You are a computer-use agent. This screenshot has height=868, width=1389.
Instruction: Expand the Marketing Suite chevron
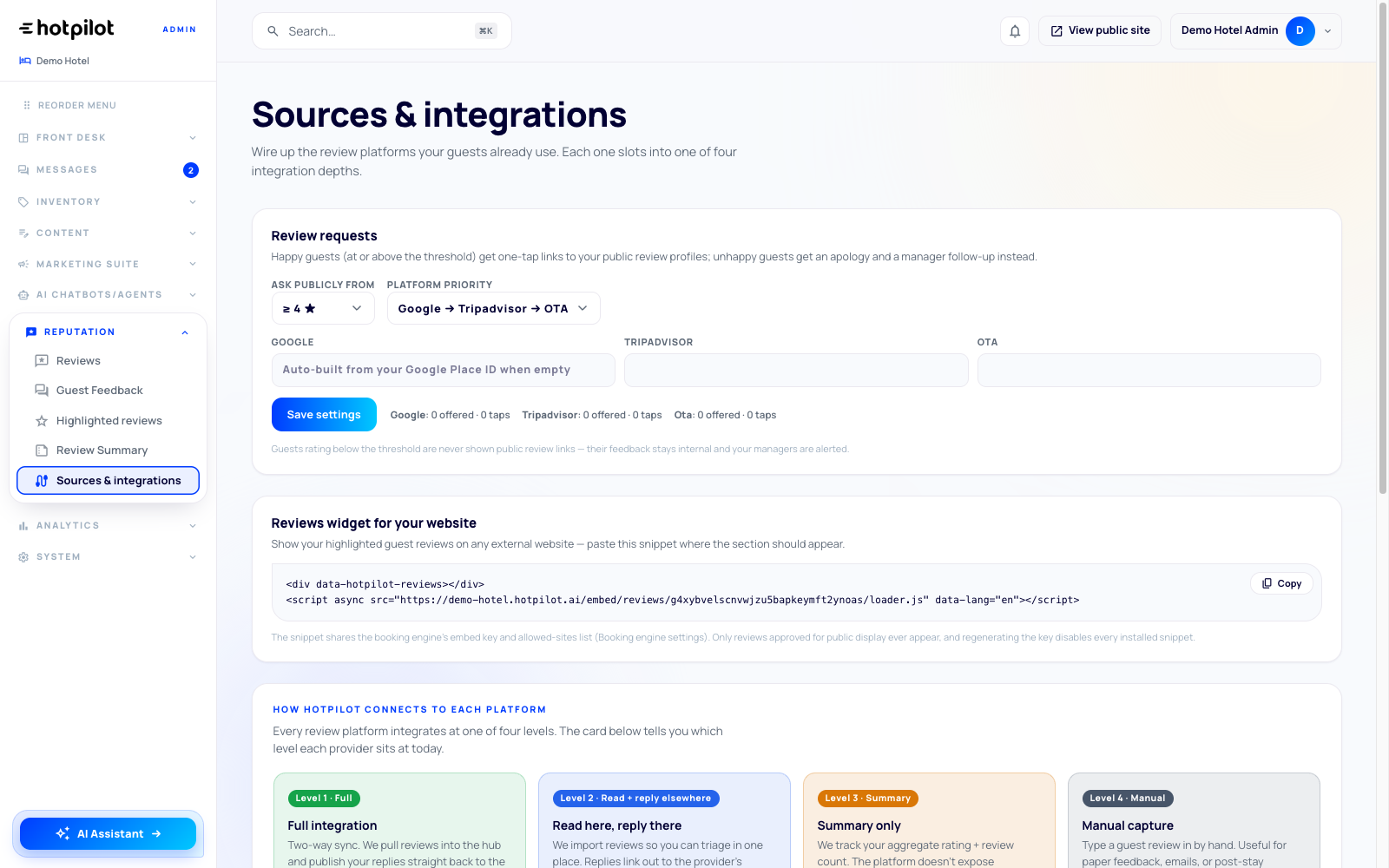tap(193, 264)
